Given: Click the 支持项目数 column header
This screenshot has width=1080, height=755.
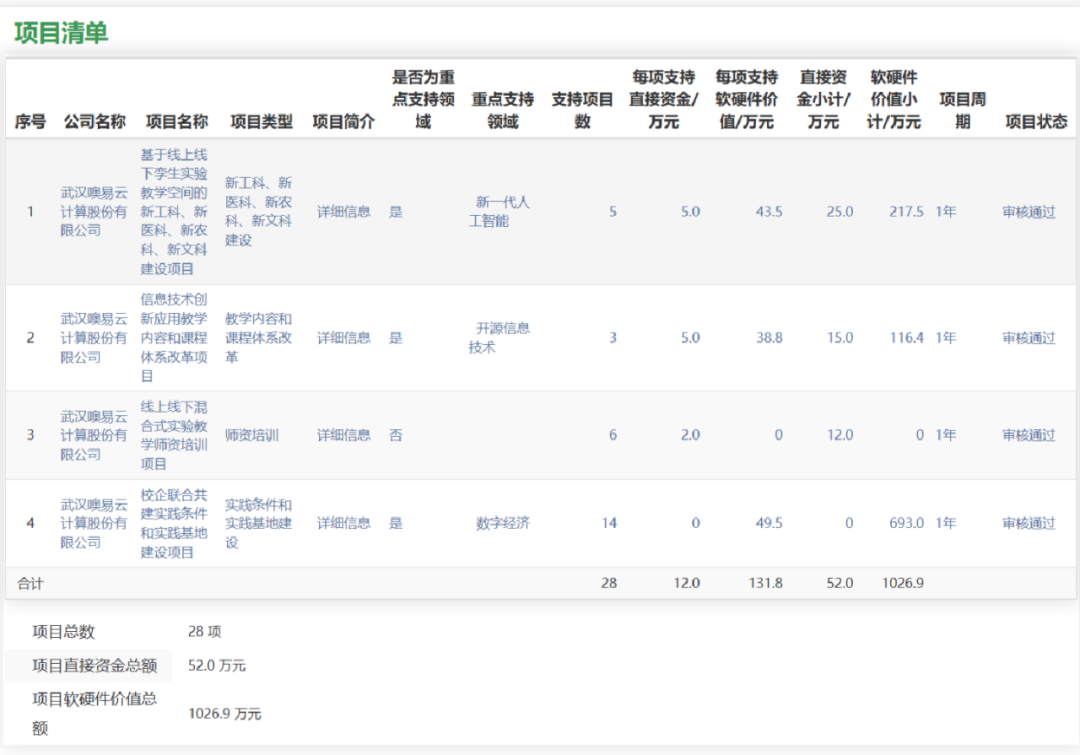Looking at the screenshot, I should point(582,110).
